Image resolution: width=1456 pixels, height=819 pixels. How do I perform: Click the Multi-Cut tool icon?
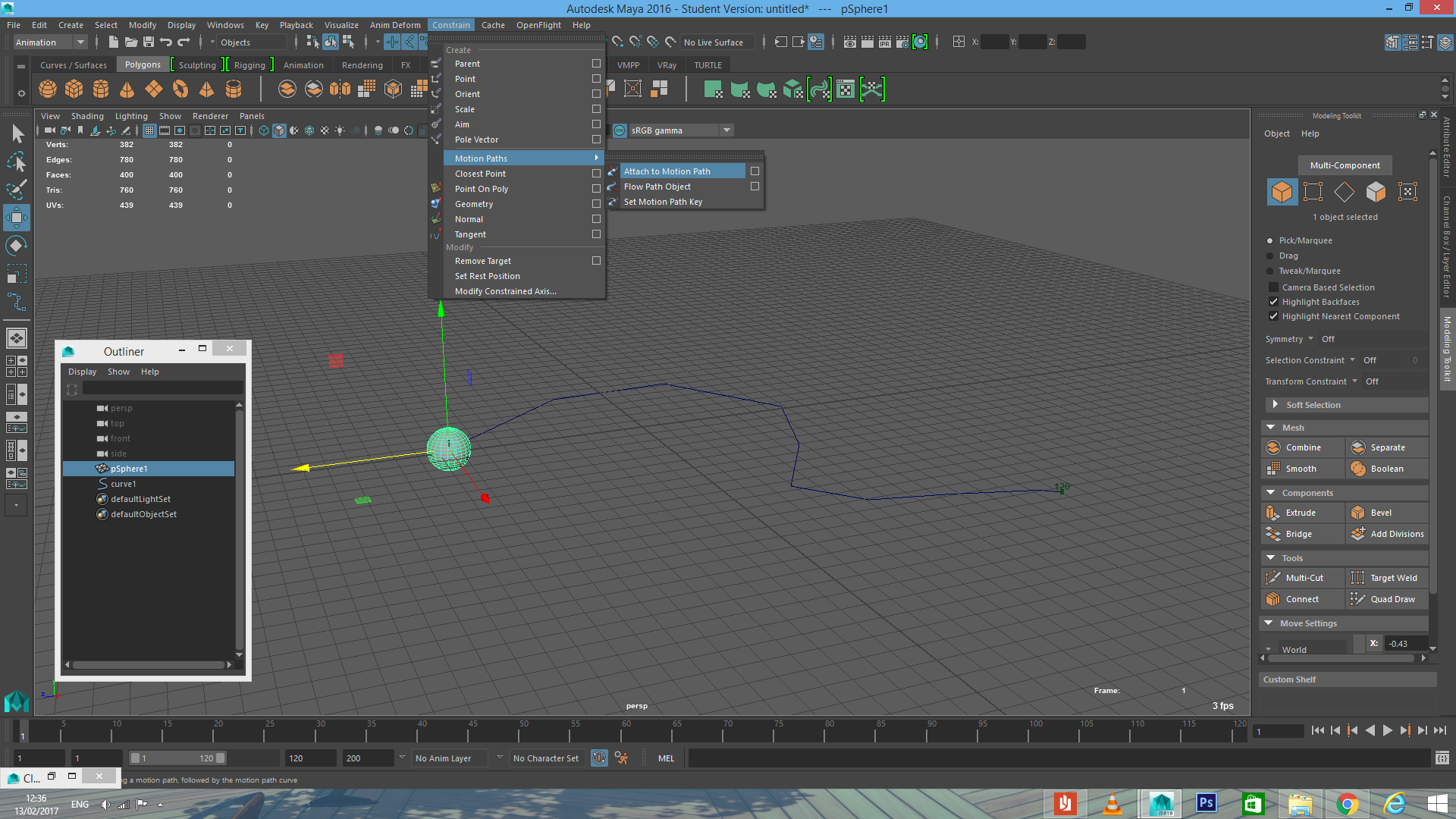tap(1273, 578)
